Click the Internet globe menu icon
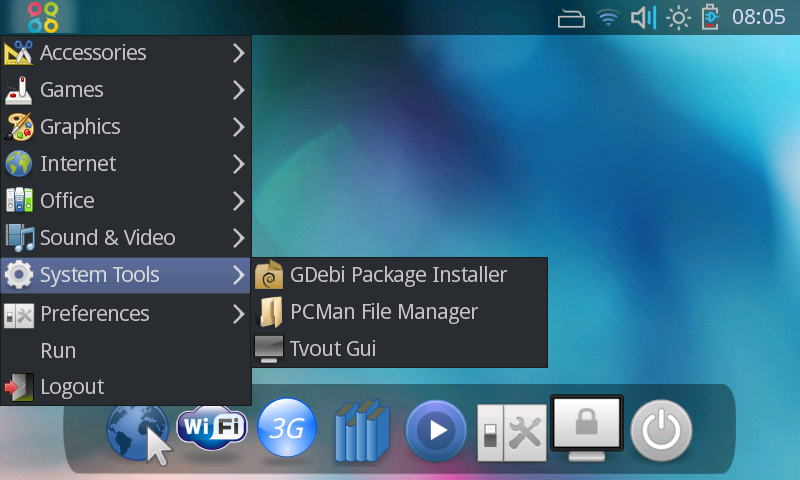This screenshot has width=800, height=480. click(x=19, y=164)
